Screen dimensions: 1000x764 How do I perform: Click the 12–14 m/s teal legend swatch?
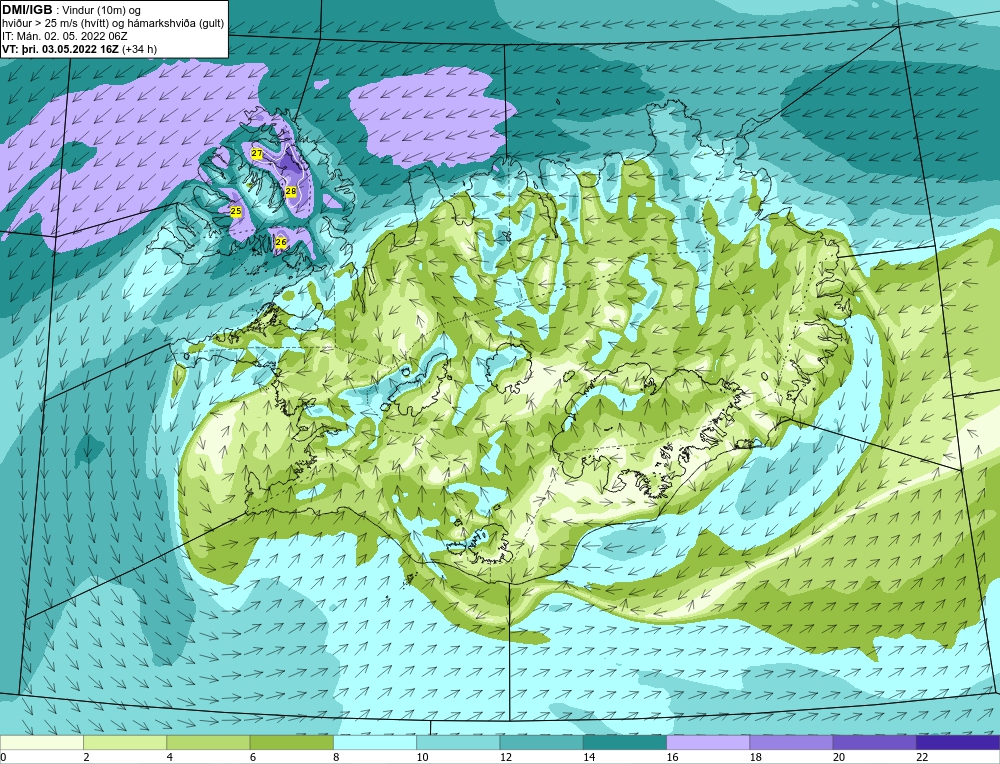pos(541,742)
